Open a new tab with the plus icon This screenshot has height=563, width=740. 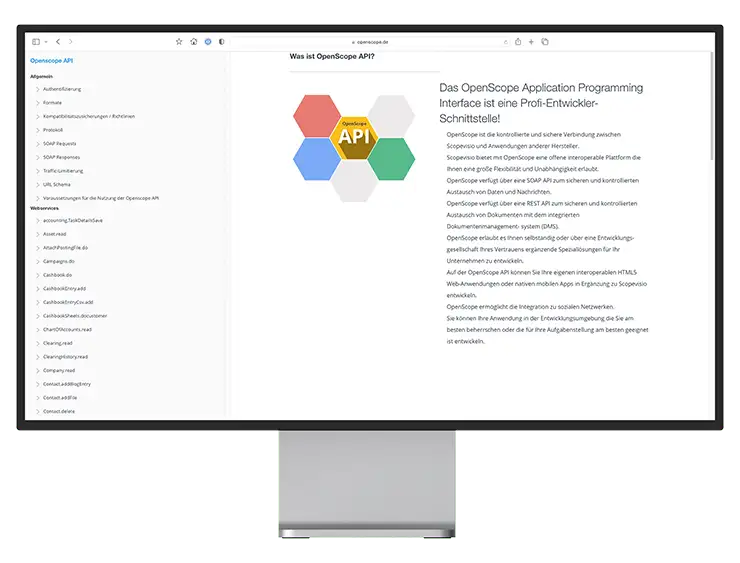click(x=531, y=42)
